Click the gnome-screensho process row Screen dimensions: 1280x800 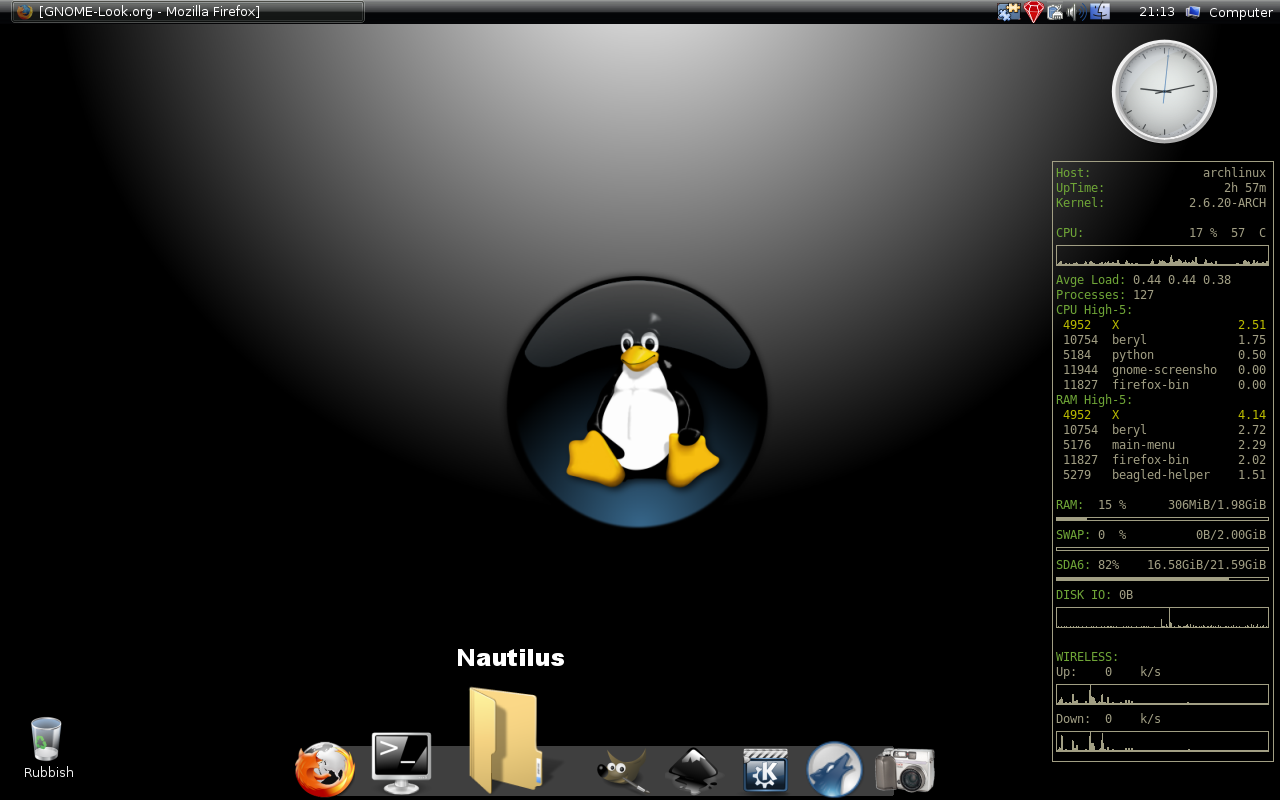point(1164,370)
